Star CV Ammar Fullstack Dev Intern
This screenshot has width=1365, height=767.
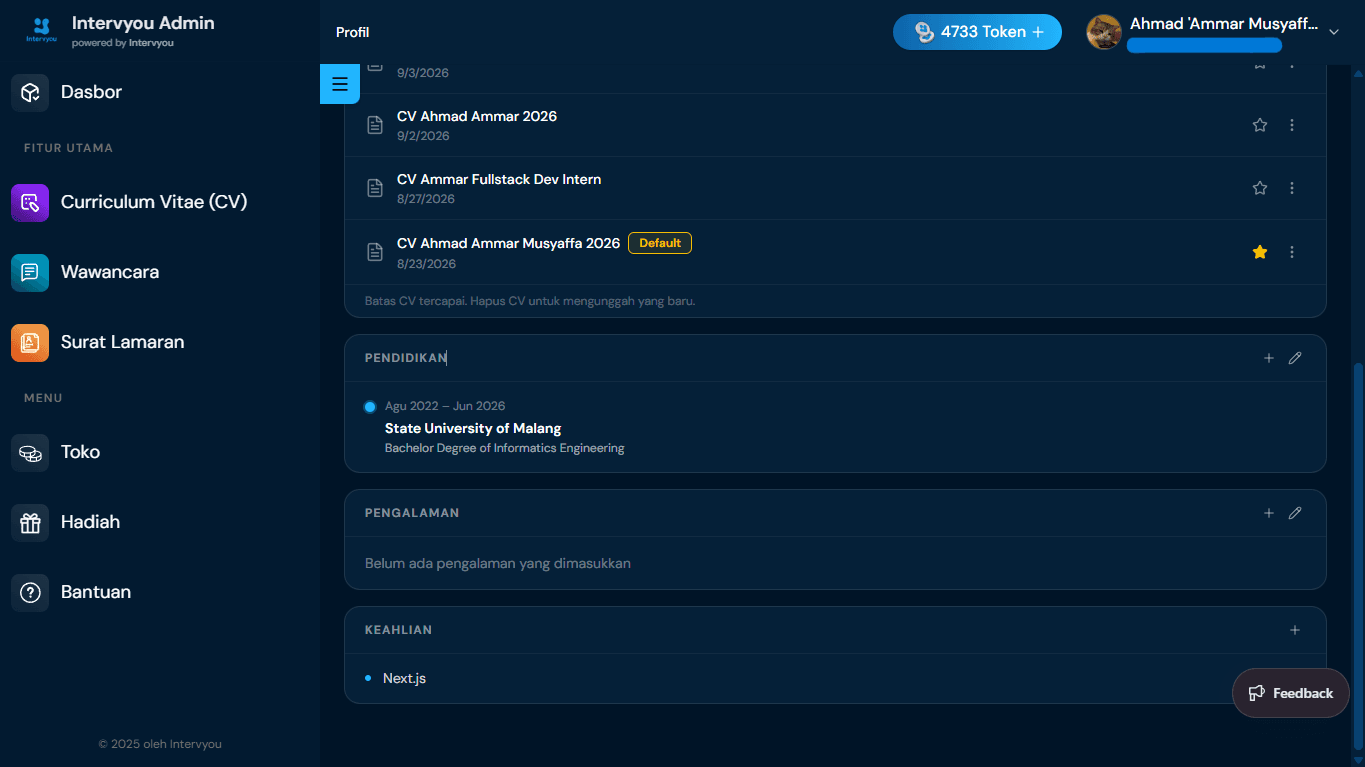pyautogui.click(x=1260, y=188)
